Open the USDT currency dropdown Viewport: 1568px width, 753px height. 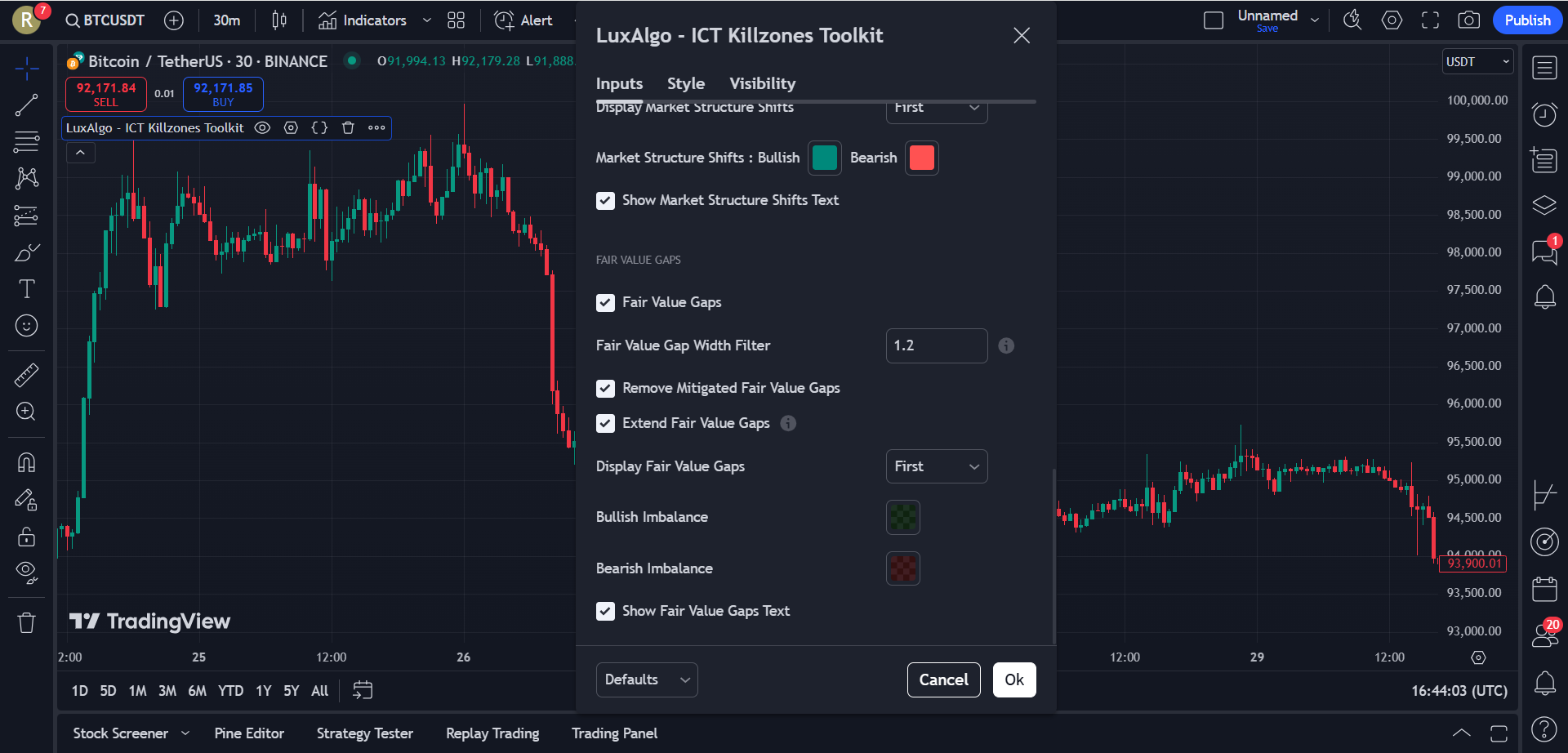1478,62
